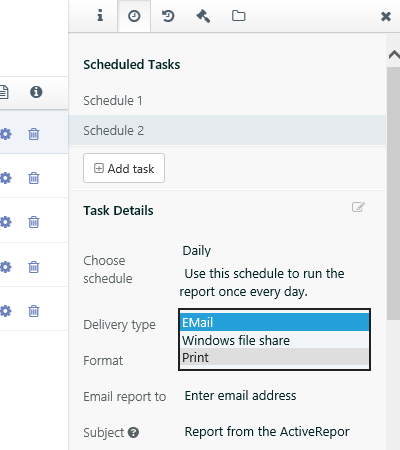Edit task details with pencil icon
400x450 pixels.
point(358,207)
